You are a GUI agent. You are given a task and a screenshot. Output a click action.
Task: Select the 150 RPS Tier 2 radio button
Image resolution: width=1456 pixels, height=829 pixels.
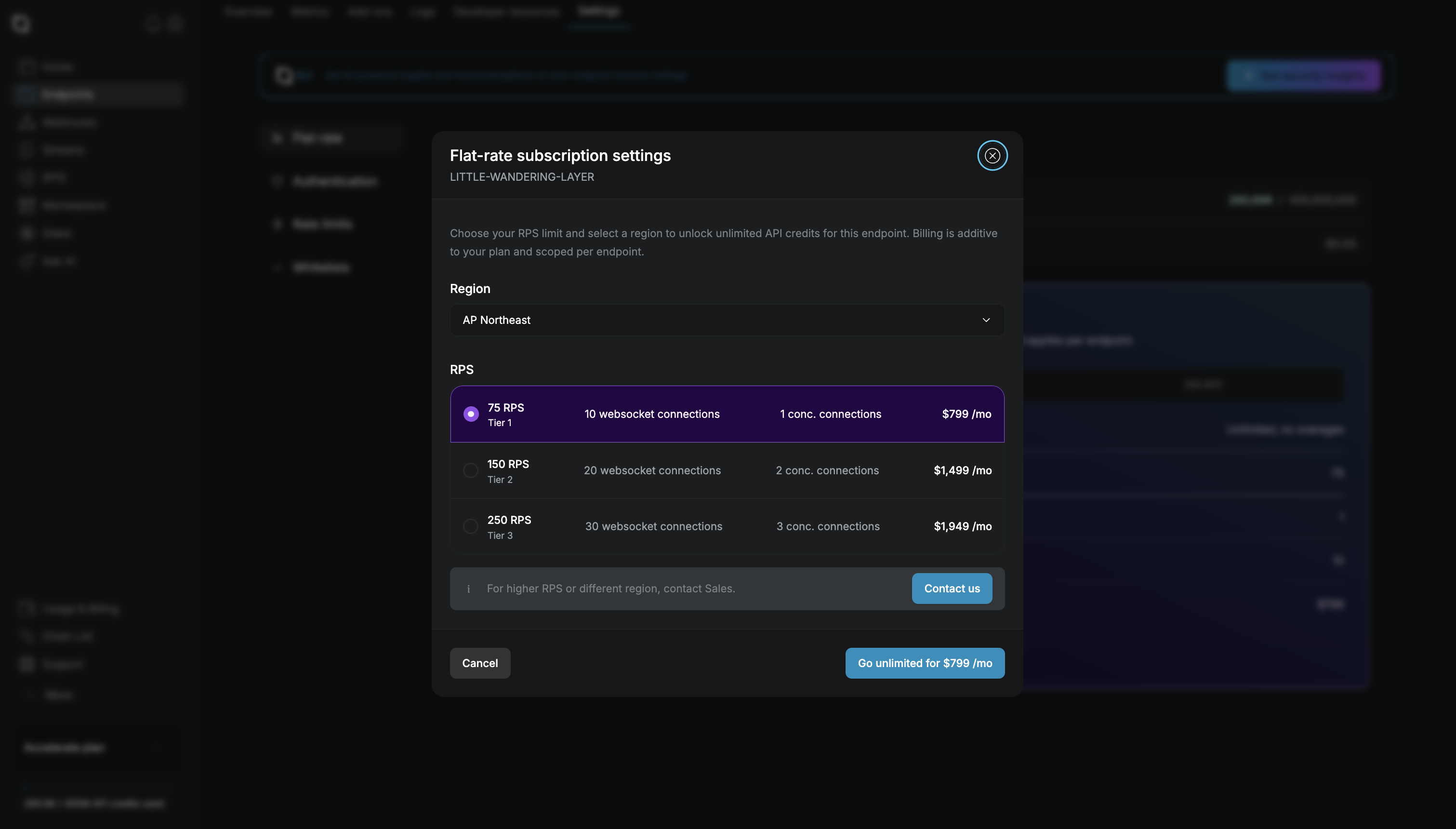click(x=470, y=470)
